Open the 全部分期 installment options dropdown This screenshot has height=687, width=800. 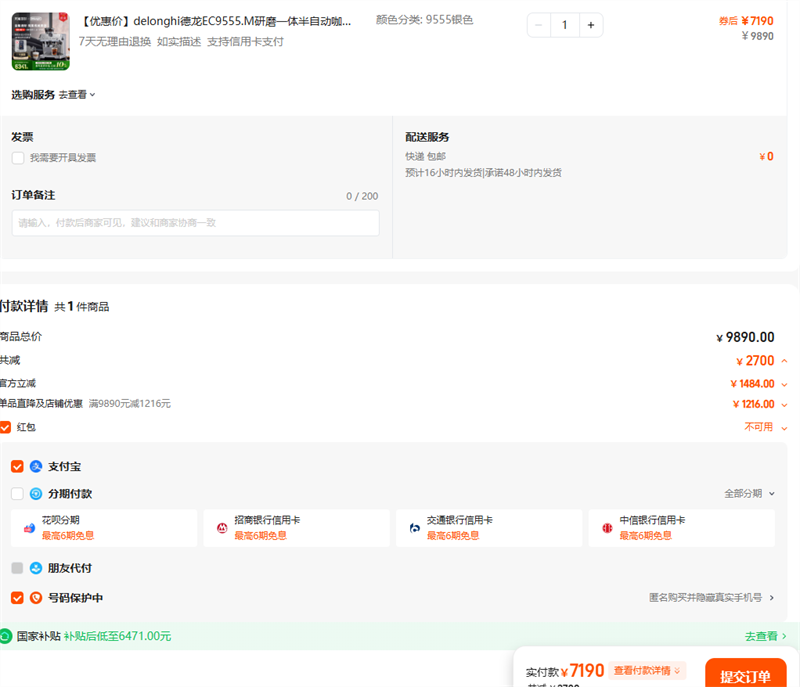[750, 494]
